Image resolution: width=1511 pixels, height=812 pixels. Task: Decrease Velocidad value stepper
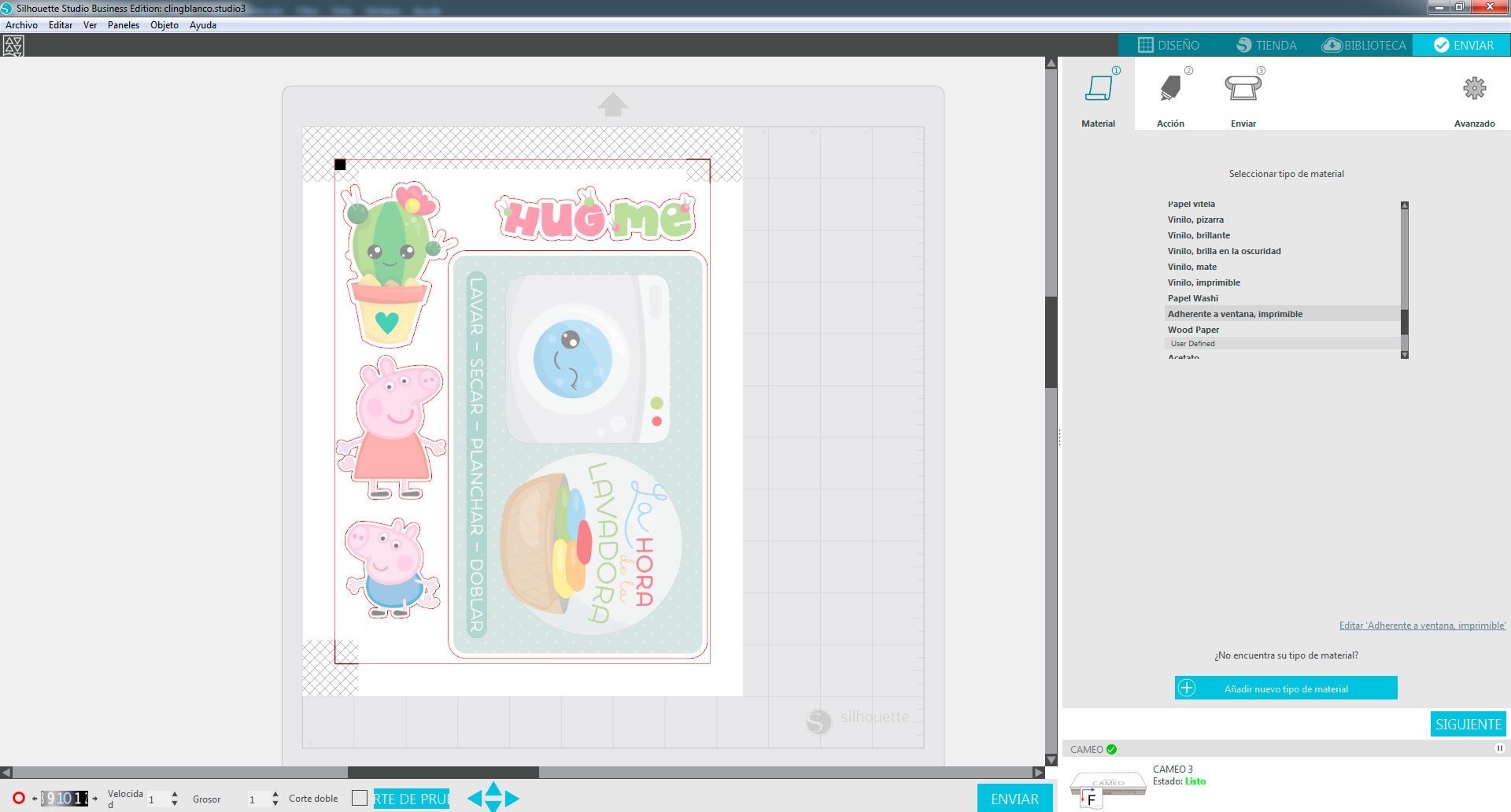click(x=175, y=803)
